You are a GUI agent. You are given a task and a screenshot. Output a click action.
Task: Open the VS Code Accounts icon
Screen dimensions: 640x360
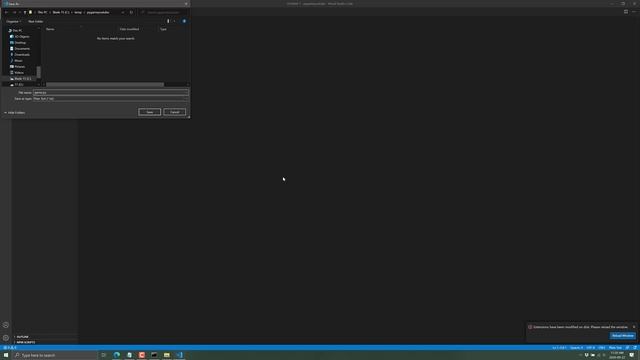point(6,325)
